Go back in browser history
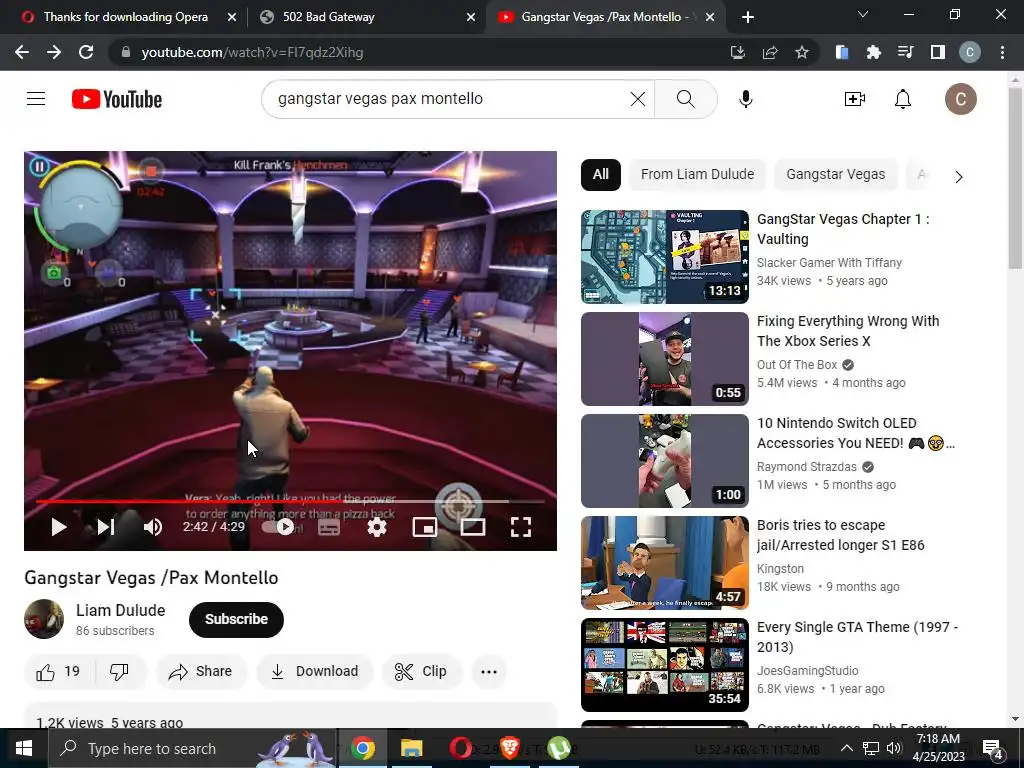Image resolution: width=1024 pixels, height=768 pixels. (22, 52)
